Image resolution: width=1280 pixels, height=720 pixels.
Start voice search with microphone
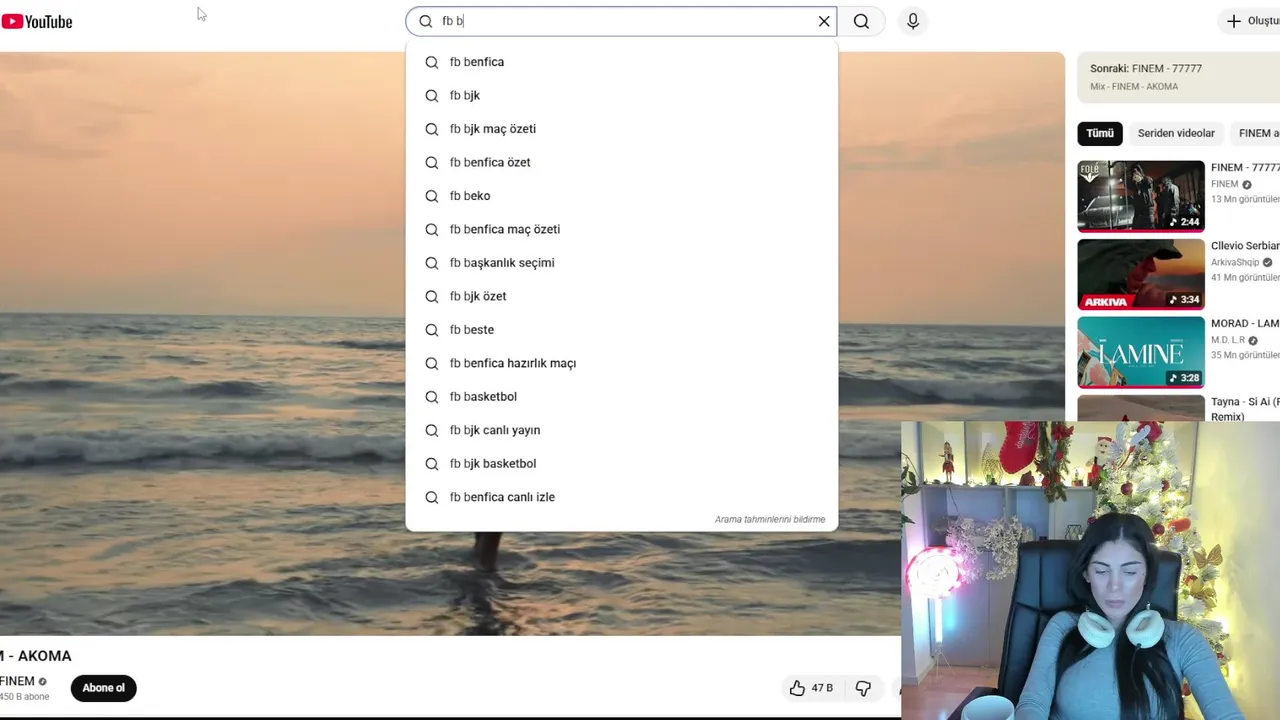click(913, 21)
